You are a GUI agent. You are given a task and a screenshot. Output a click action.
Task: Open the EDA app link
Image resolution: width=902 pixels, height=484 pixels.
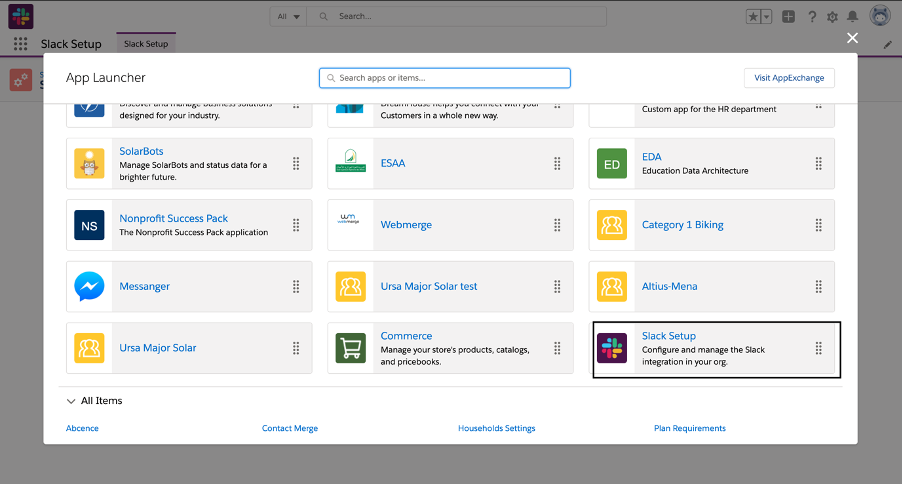pos(652,157)
